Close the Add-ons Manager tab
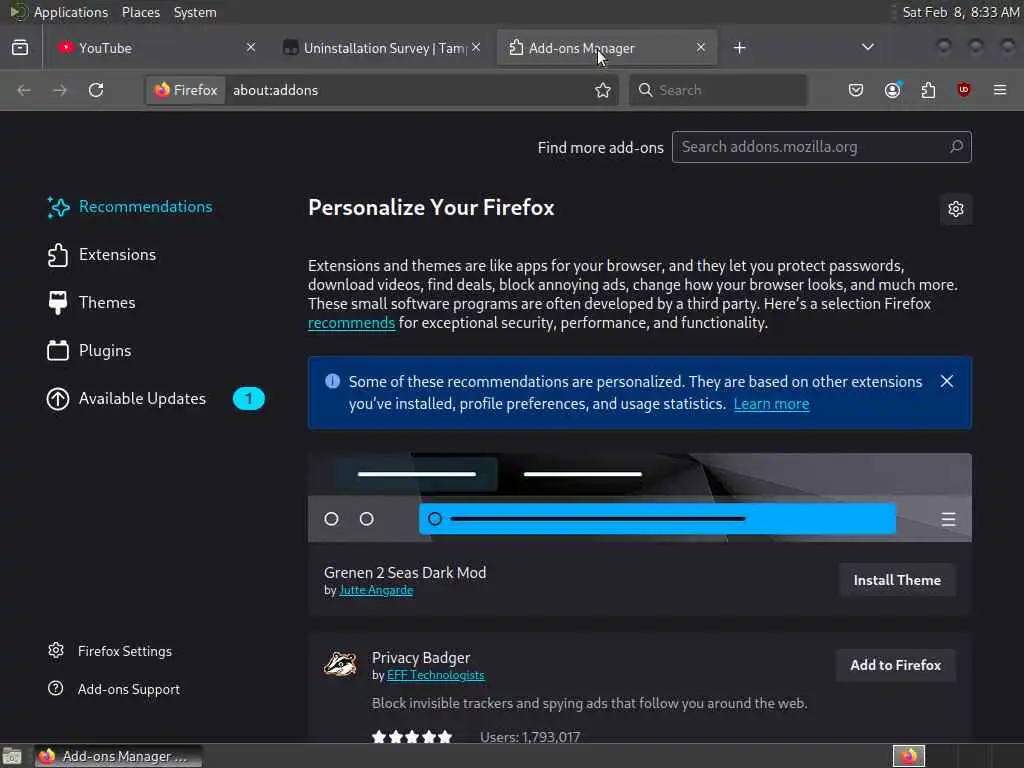The width and height of the screenshot is (1024, 768). [x=701, y=48]
